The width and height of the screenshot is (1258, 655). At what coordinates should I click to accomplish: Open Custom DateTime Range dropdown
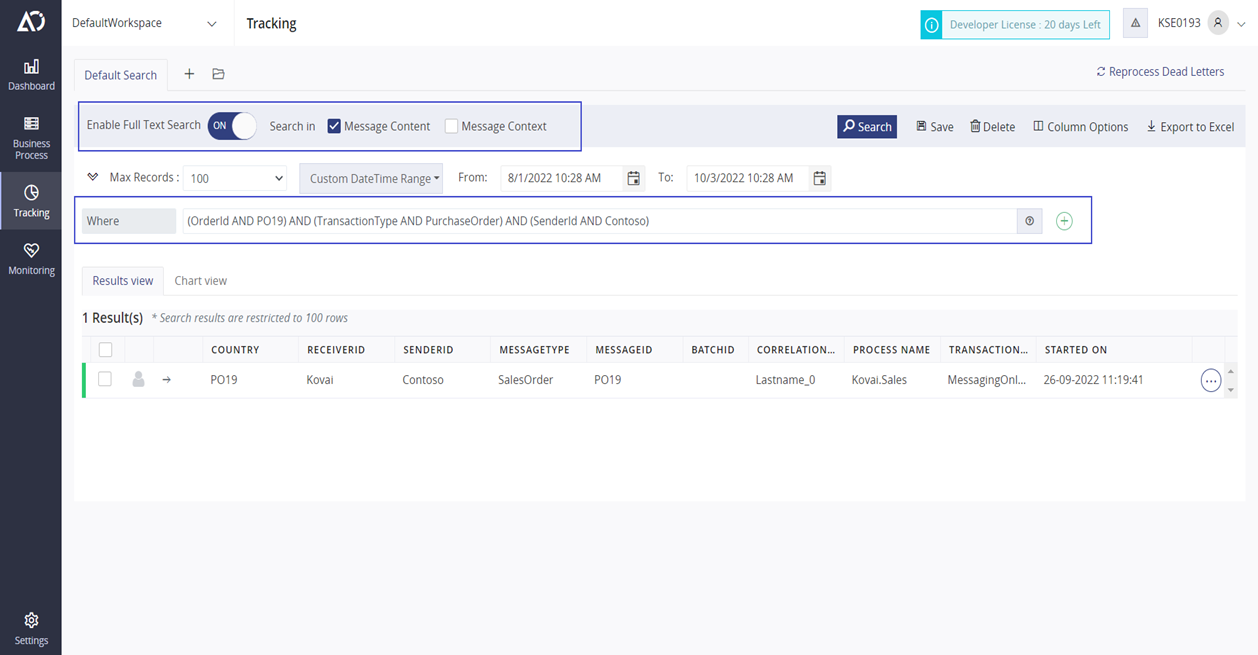(x=371, y=178)
